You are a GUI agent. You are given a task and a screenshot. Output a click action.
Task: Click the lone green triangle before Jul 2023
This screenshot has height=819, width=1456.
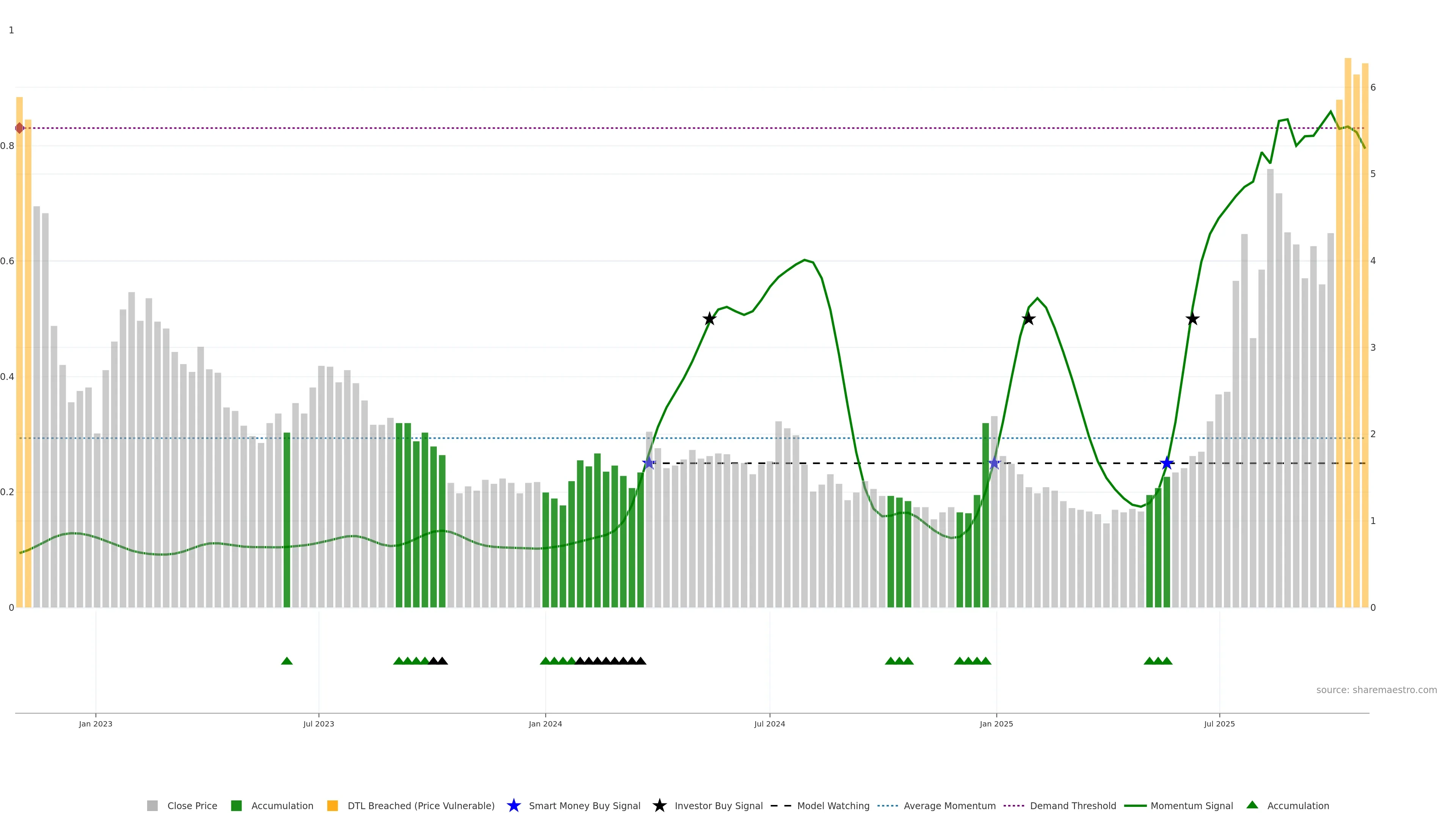287,661
